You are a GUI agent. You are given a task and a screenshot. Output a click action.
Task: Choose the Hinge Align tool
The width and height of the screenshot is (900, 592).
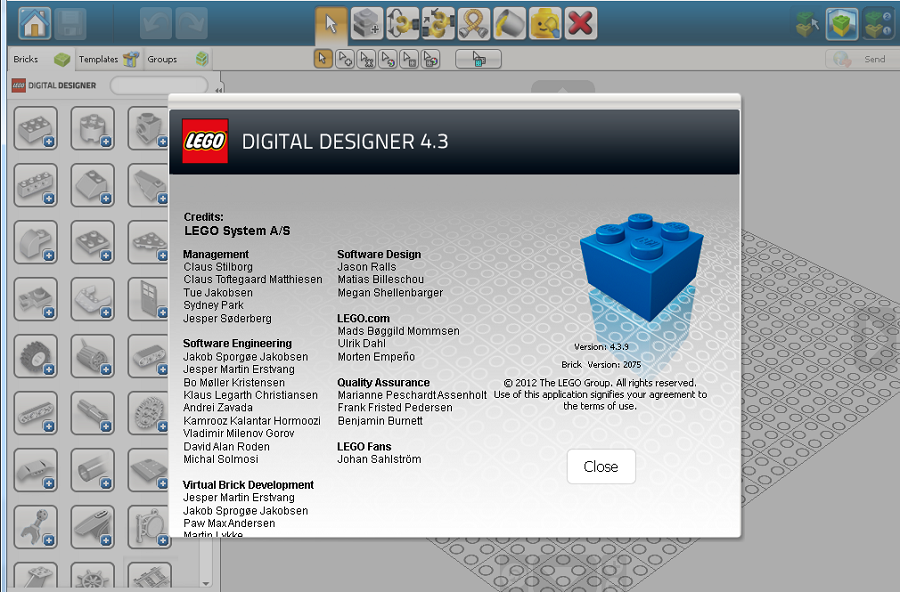[438, 24]
